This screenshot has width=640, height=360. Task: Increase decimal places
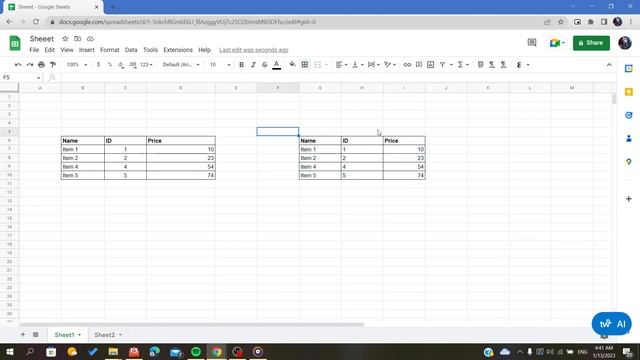[133, 64]
